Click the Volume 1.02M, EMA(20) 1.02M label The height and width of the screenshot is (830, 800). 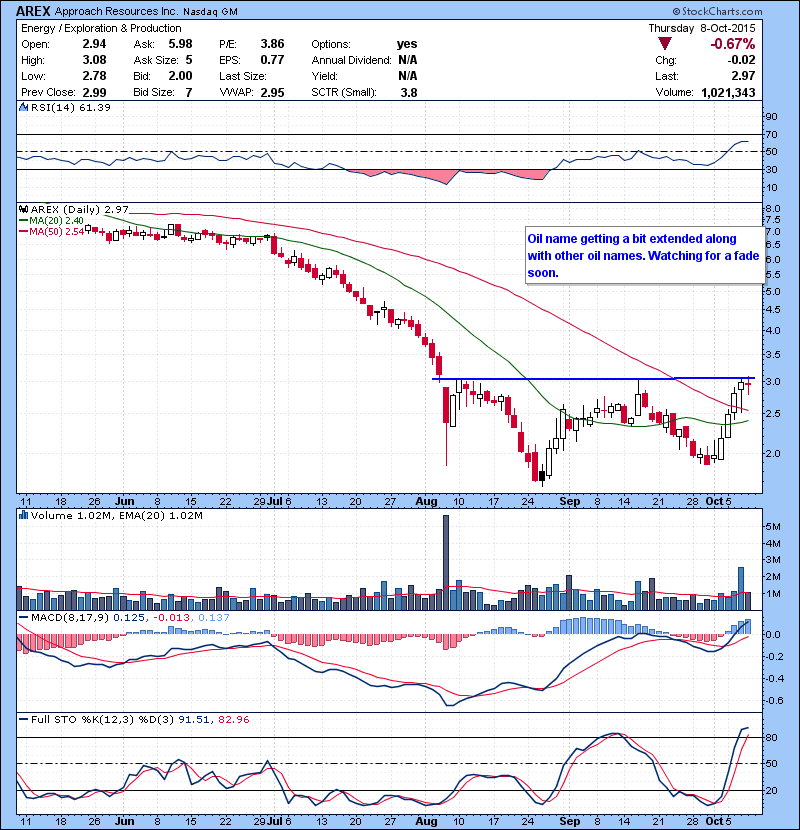tap(116, 515)
